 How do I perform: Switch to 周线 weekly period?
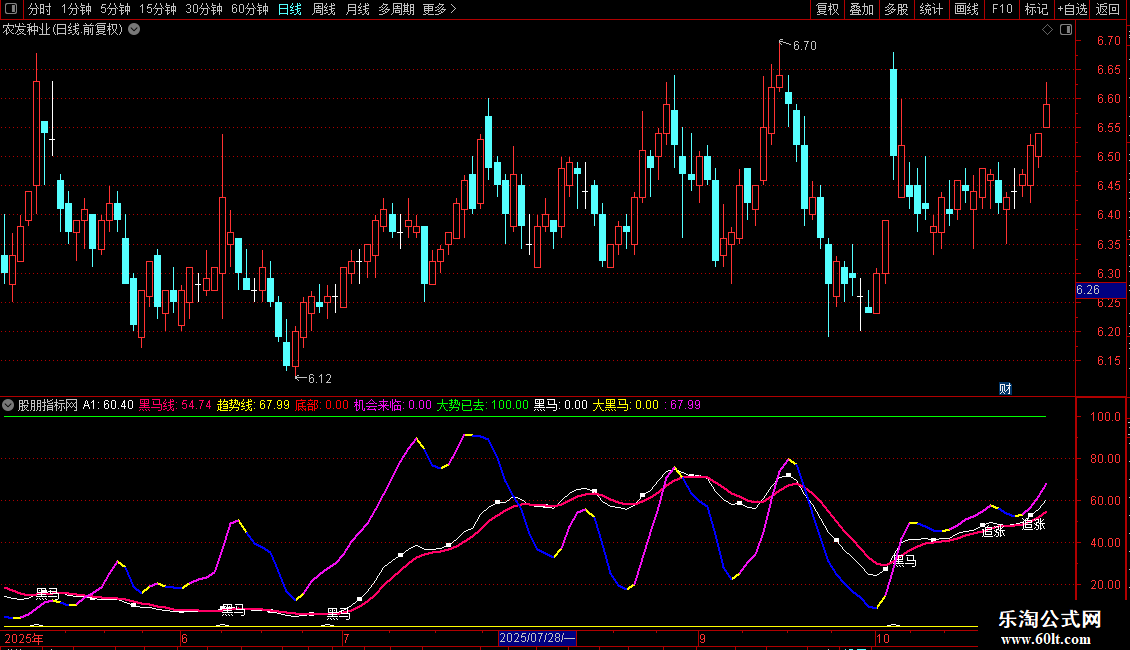(324, 10)
